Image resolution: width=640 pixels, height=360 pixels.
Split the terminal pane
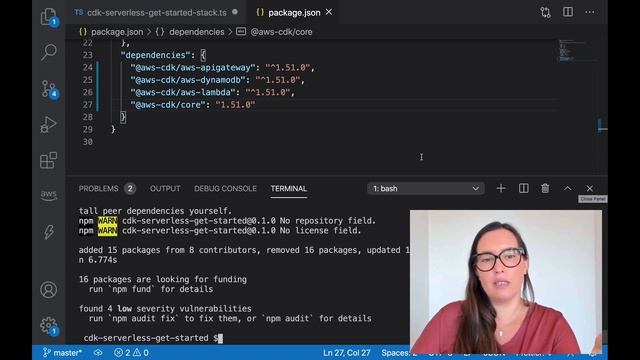524,188
